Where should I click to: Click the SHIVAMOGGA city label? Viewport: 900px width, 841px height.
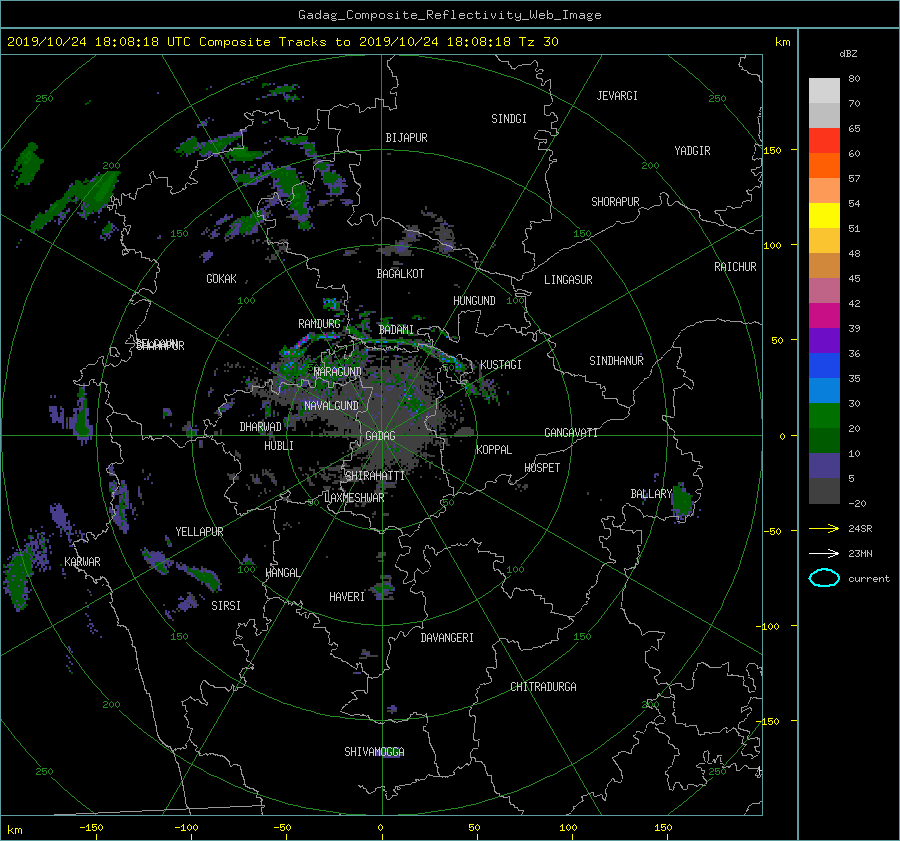(374, 751)
